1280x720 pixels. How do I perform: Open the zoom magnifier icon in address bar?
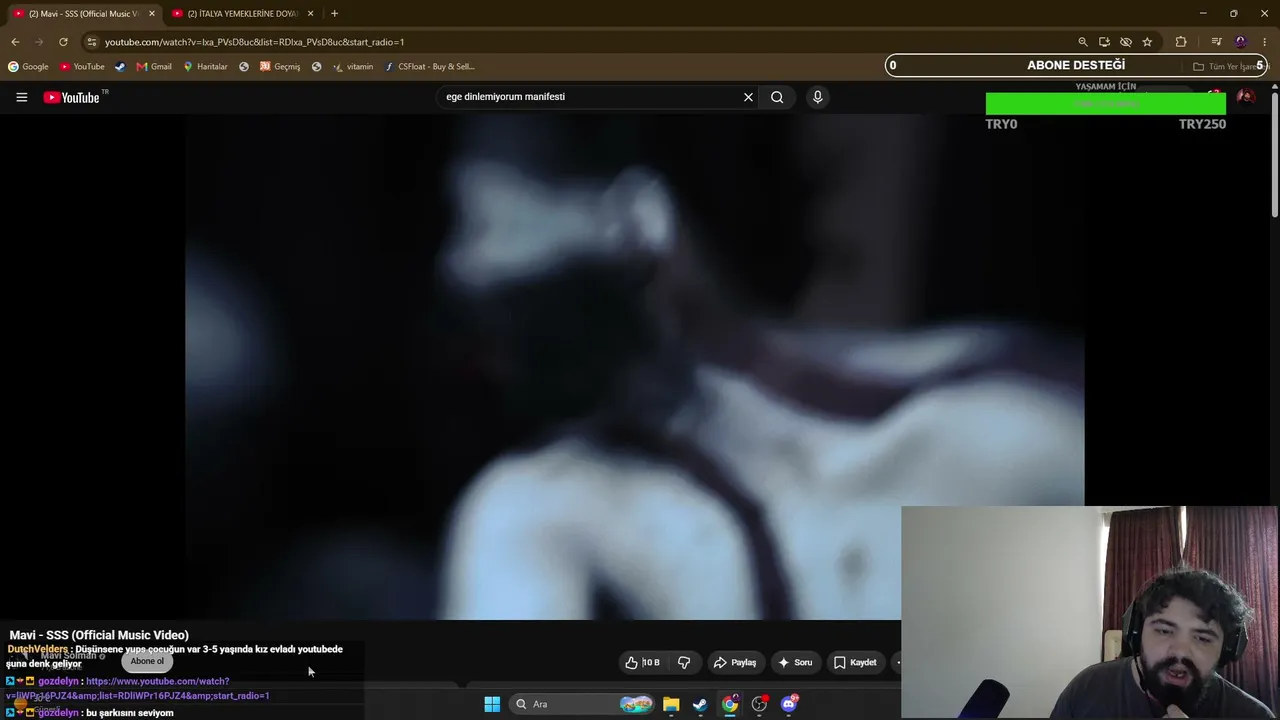tap(1082, 42)
